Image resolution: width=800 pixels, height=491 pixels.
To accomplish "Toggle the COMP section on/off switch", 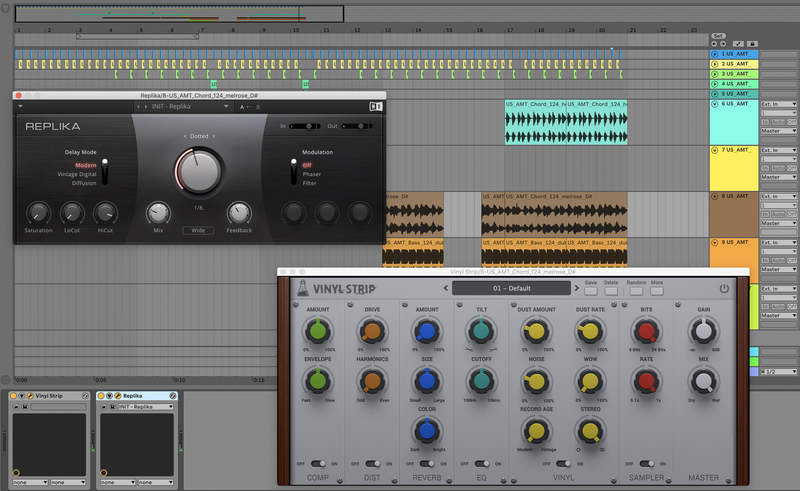I will tap(318, 463).
